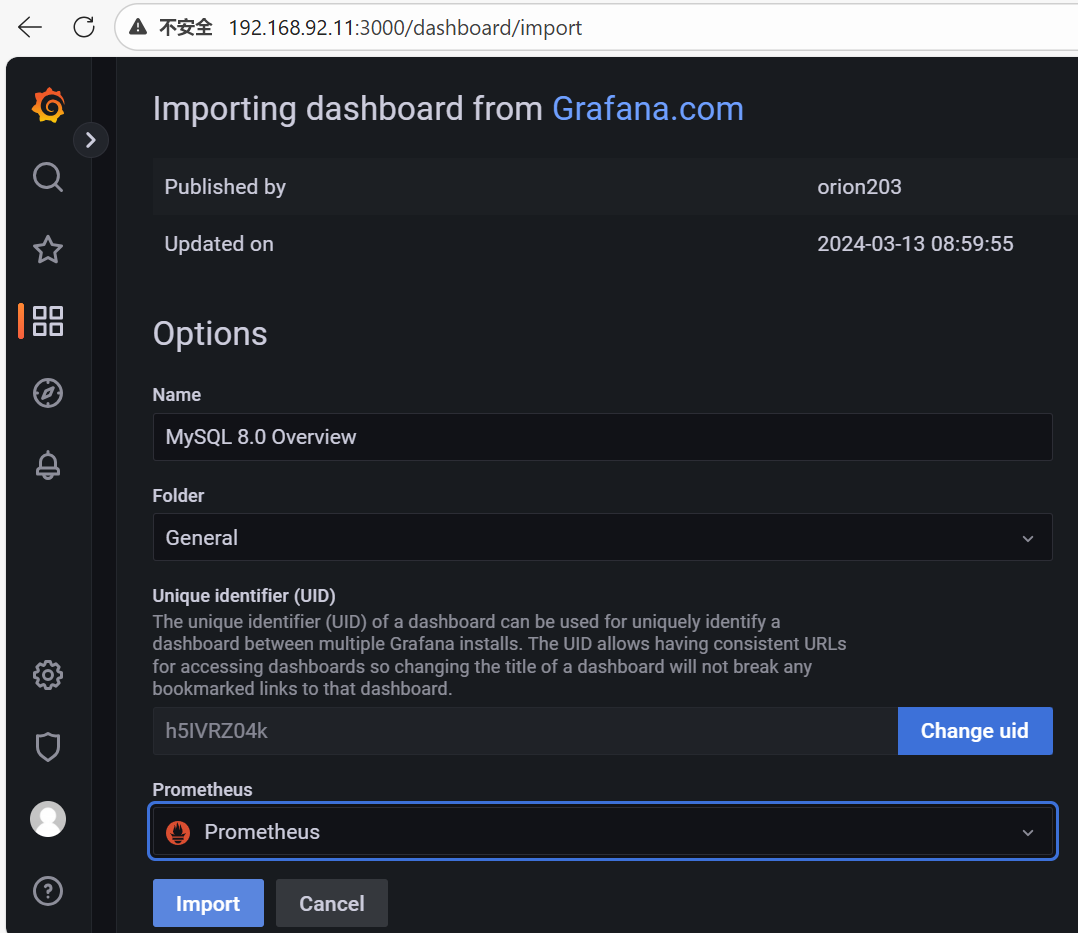Follow the Grafana.com link in the heading
The image size is (1078, 933).
648,109
